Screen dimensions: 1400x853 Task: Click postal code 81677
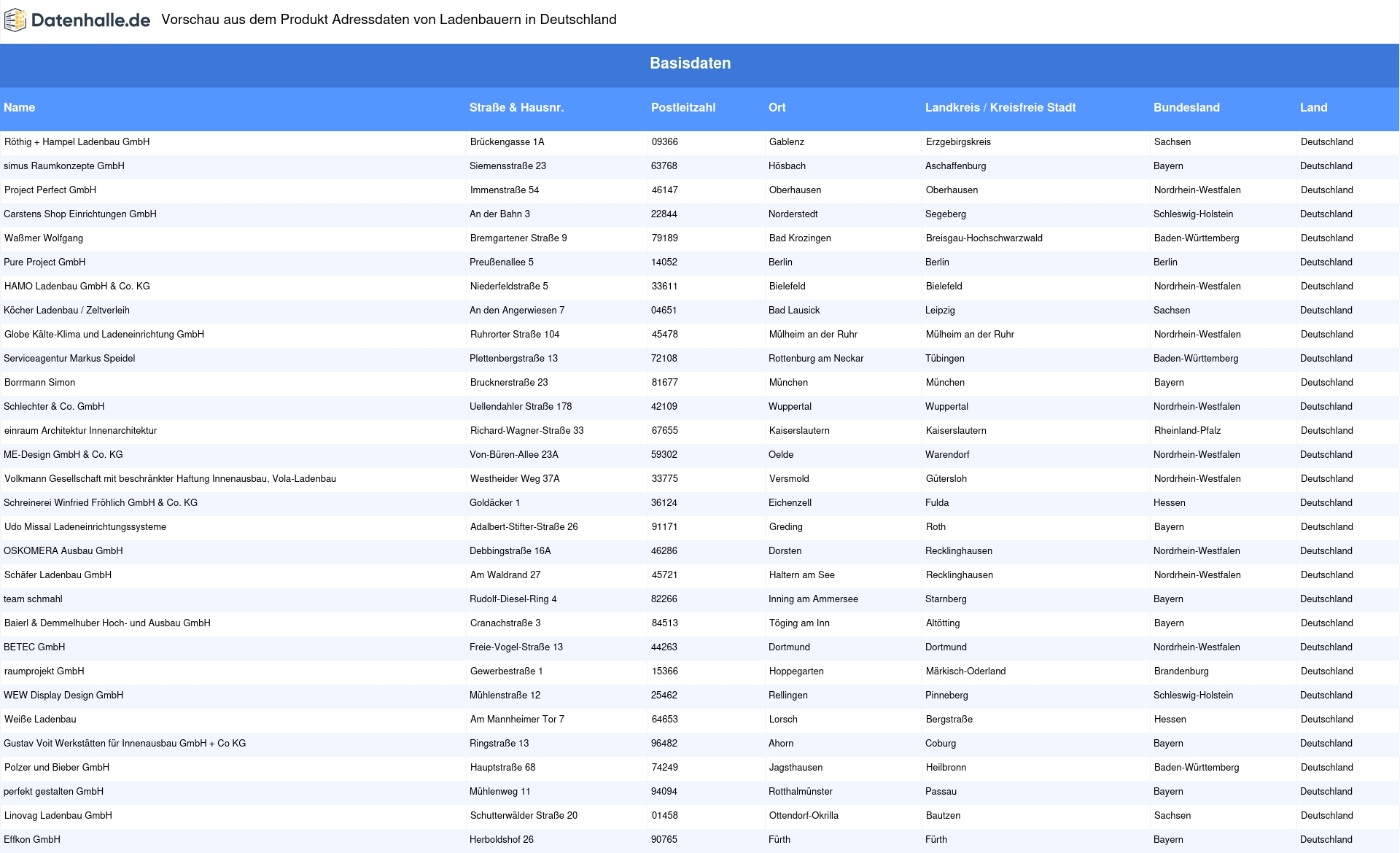[x=665, y=382]
